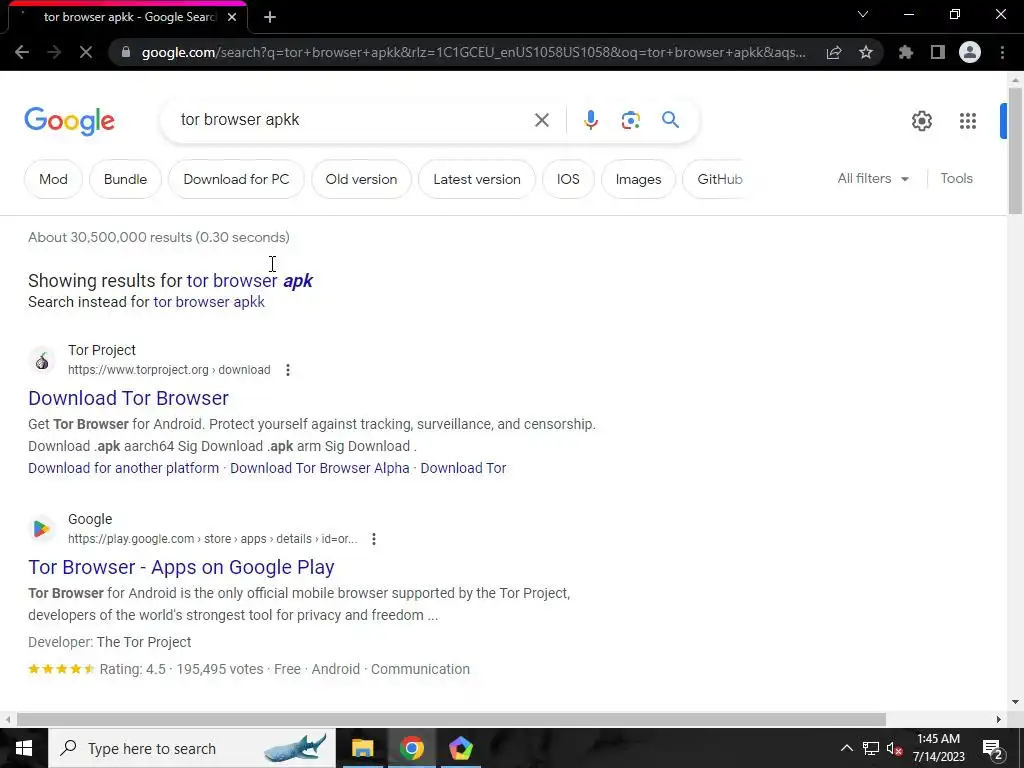Click the Chrome taskbar icon
Image resolution: width=1024 pixels, height=768 pixels.
[x=411, y=748]
